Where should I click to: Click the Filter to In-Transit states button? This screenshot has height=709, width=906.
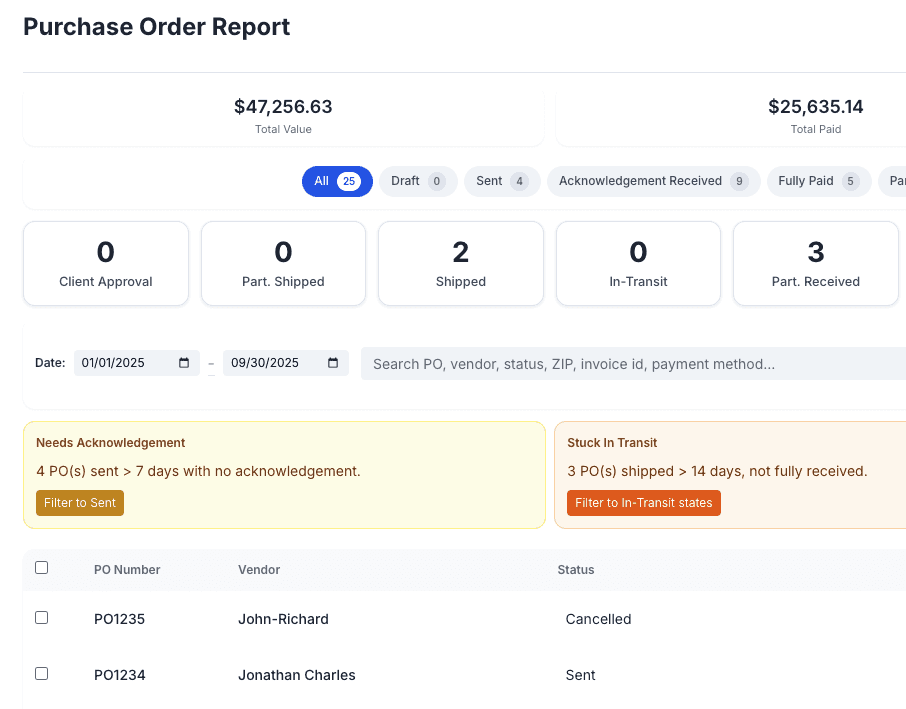(x=644, y=503)
